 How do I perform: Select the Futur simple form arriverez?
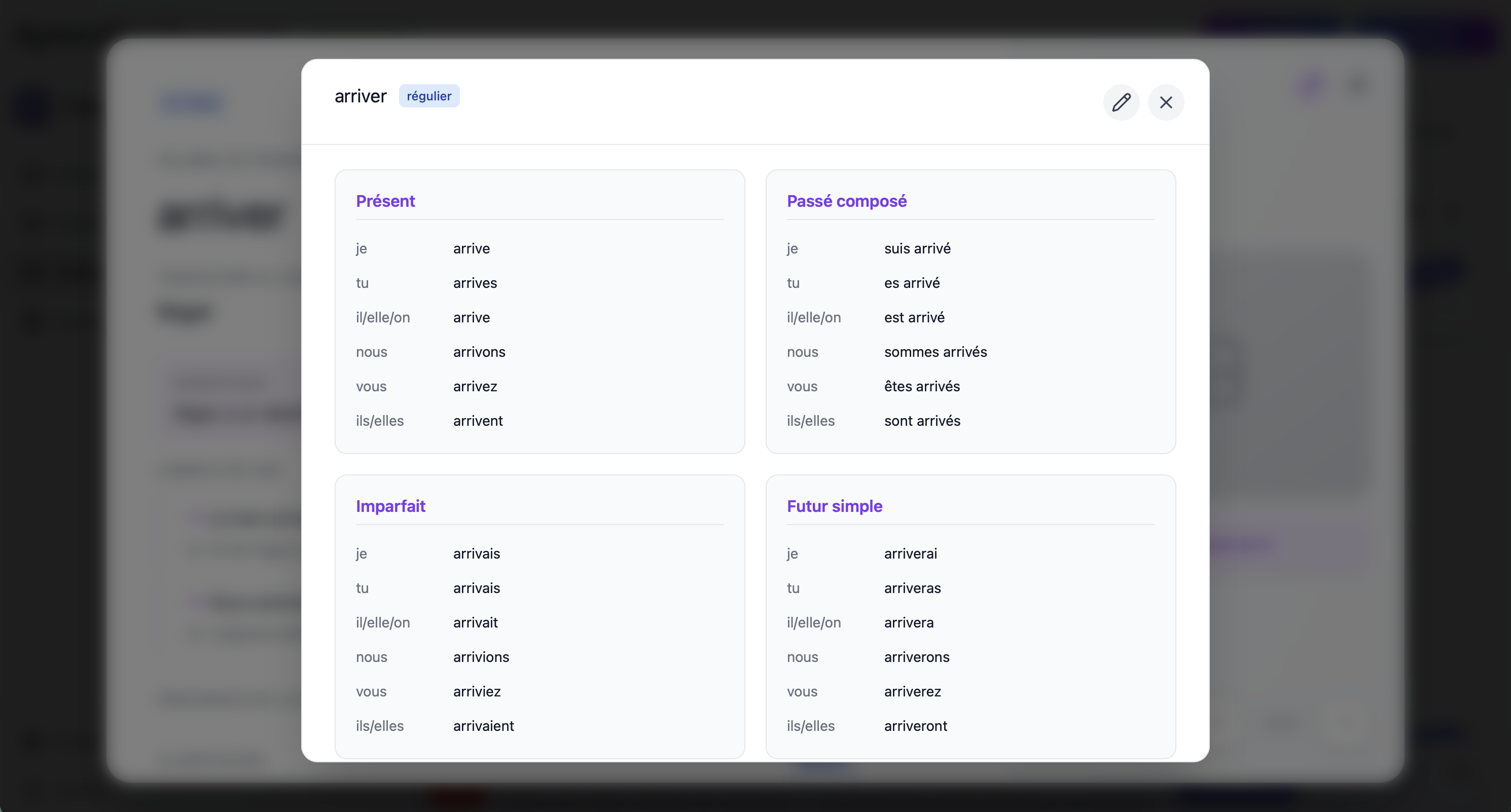912,692
